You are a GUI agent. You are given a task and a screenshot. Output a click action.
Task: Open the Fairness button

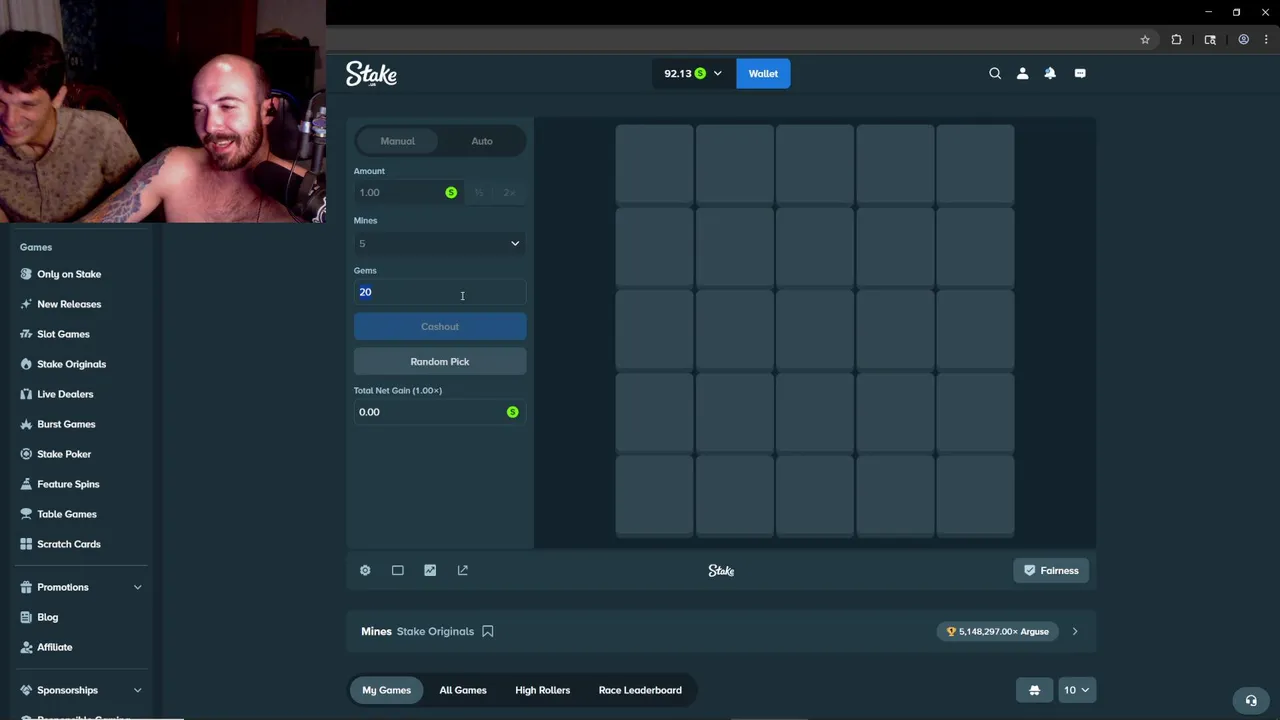1051,570
